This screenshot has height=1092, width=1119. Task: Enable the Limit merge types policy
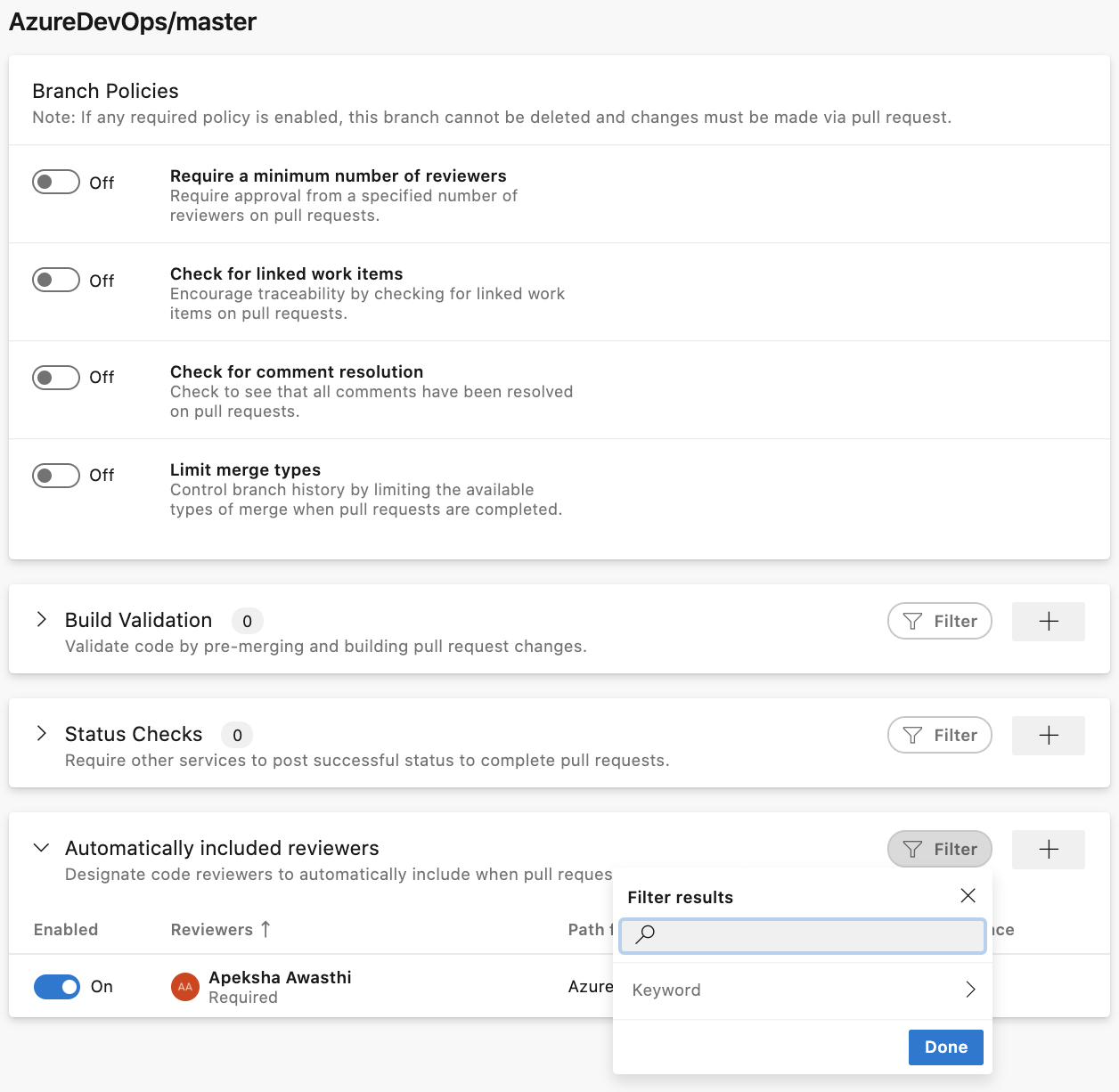(55, 476)
